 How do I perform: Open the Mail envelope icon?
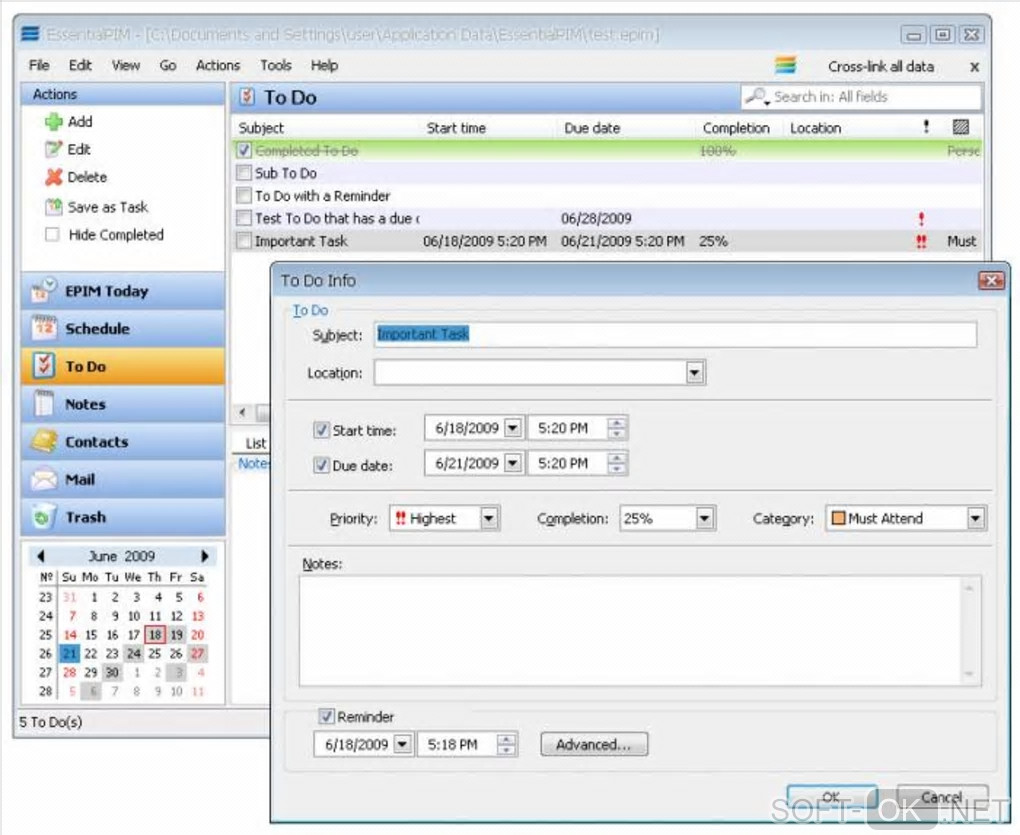(44, 479)
